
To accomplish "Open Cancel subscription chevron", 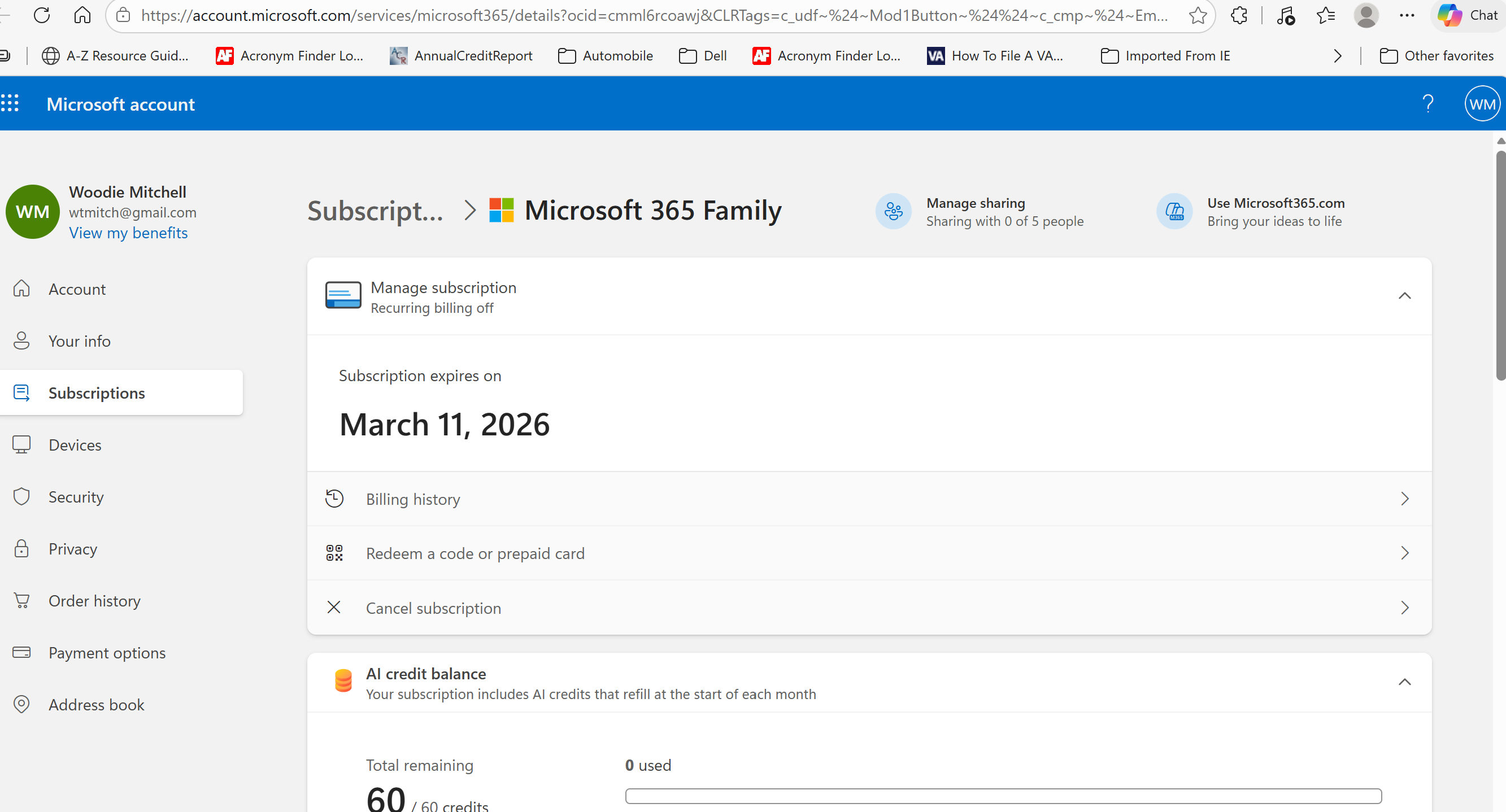I will (x=1405, y=608).
